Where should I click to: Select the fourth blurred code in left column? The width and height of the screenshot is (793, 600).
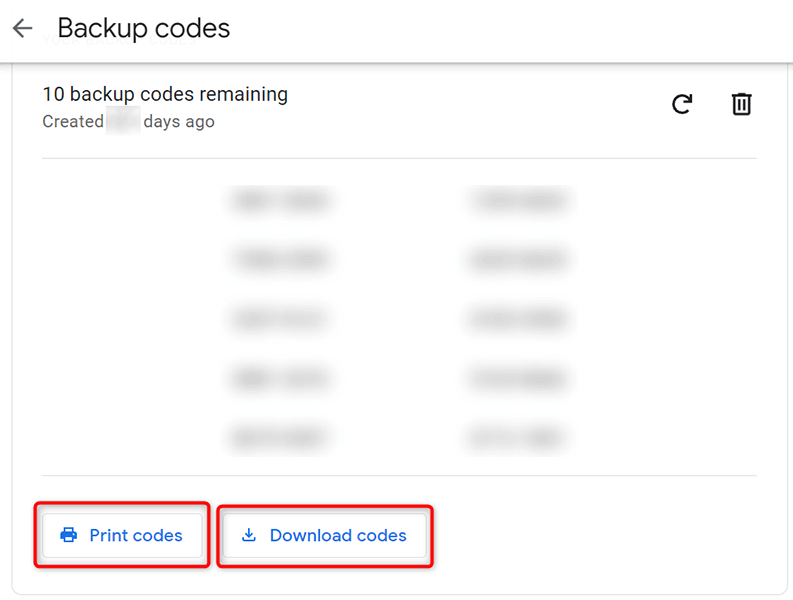281,379
